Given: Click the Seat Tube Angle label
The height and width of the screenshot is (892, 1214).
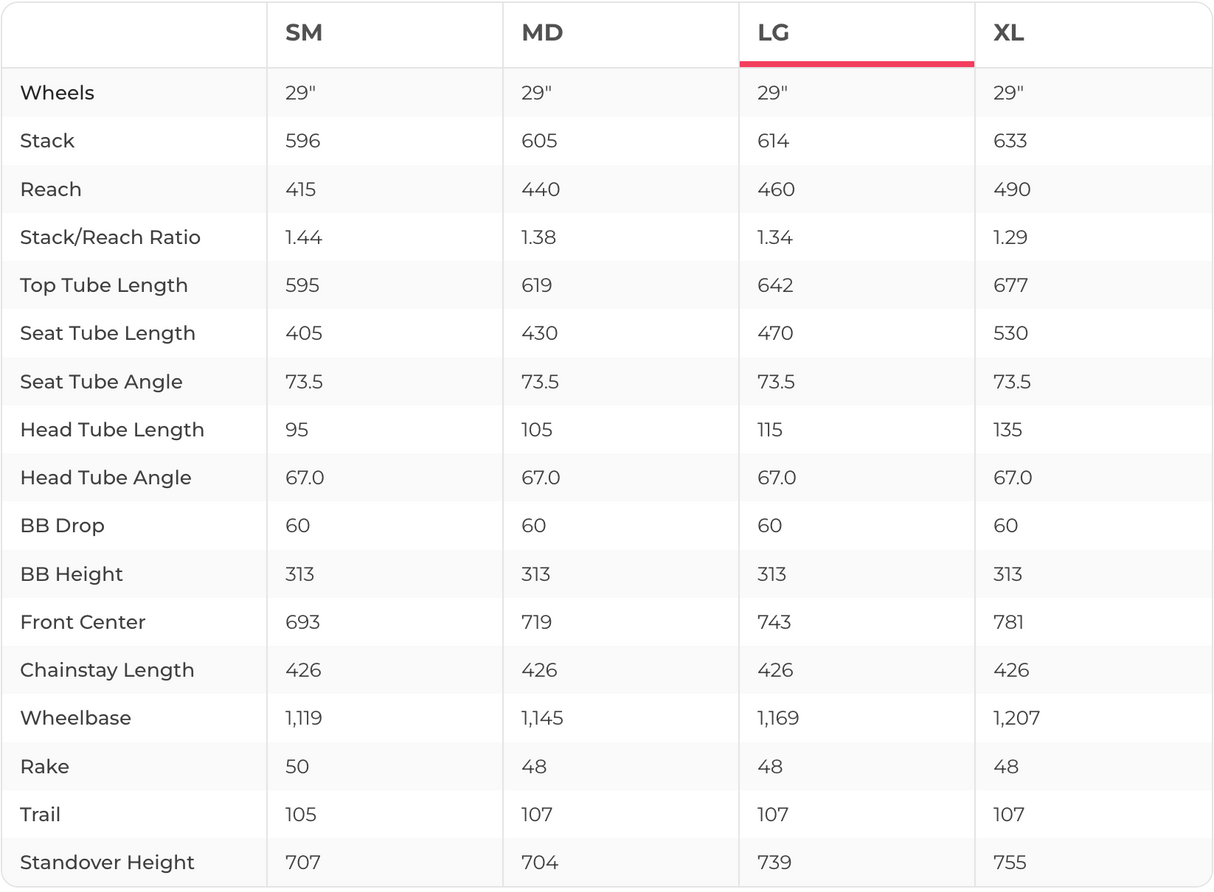Looking at the screenshot, I should point(101,382).
